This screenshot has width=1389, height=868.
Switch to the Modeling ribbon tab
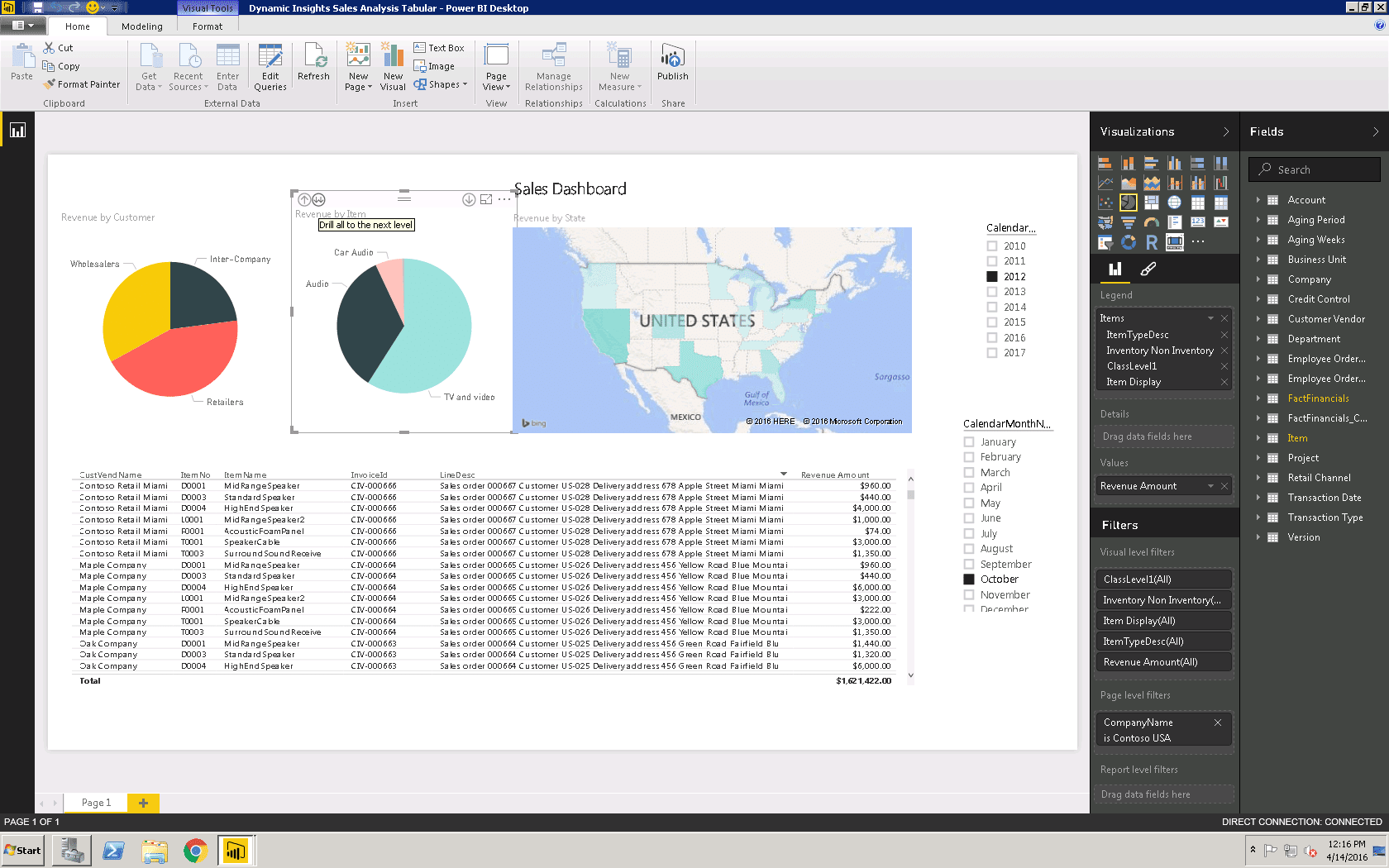141,26
